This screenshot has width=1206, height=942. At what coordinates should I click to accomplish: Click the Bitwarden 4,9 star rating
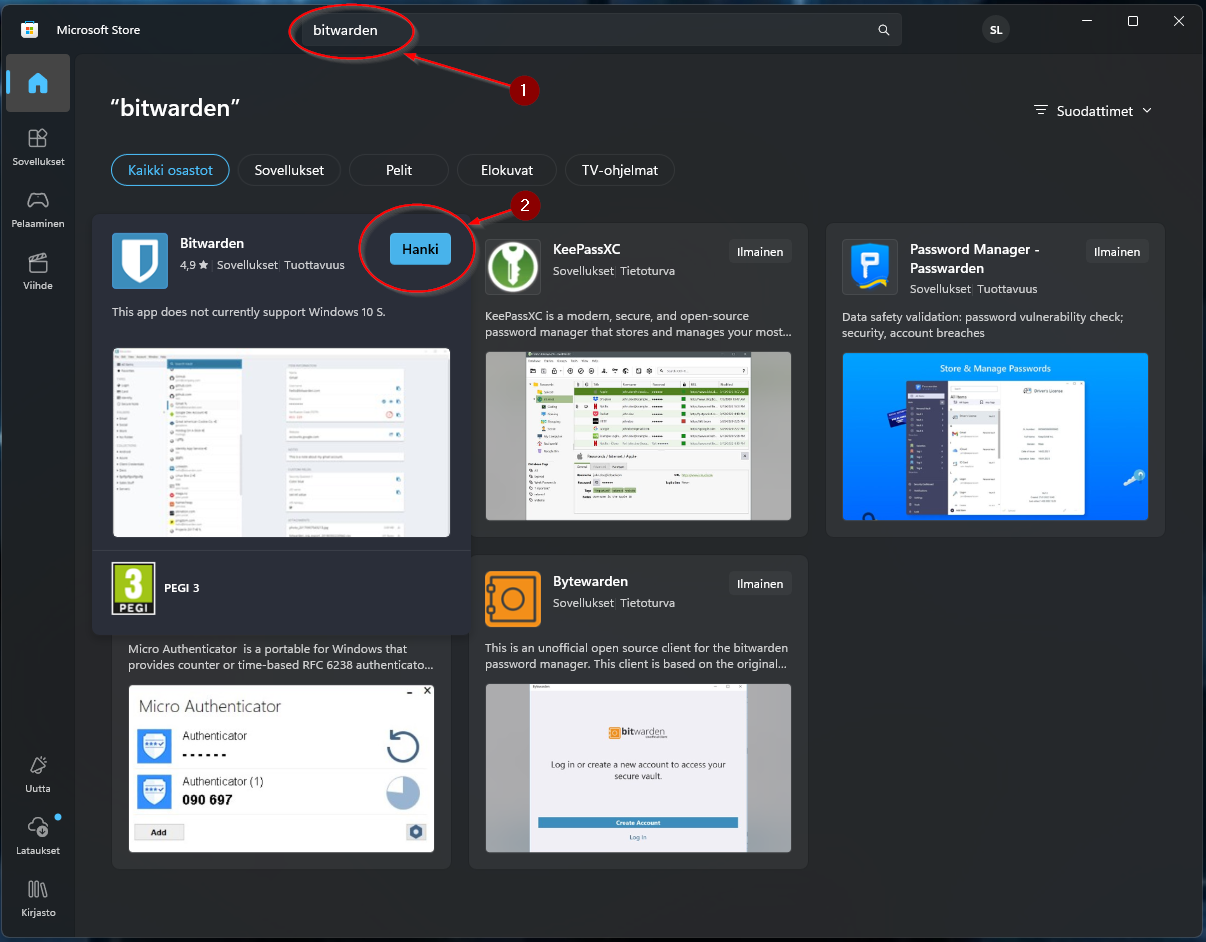pos(194,266)
